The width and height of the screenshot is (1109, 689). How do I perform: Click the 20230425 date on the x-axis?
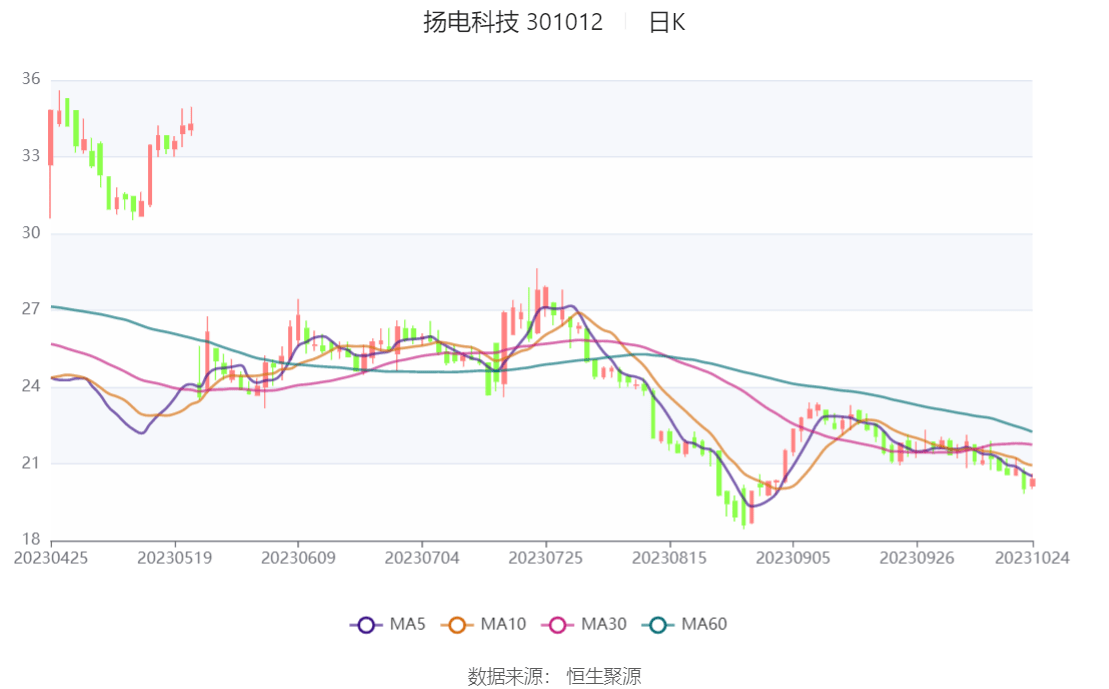coord(51,558)
